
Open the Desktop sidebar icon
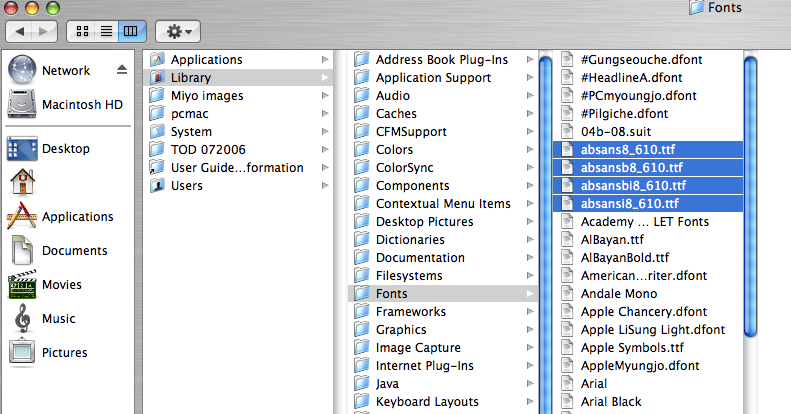click(x=22, y=149)
